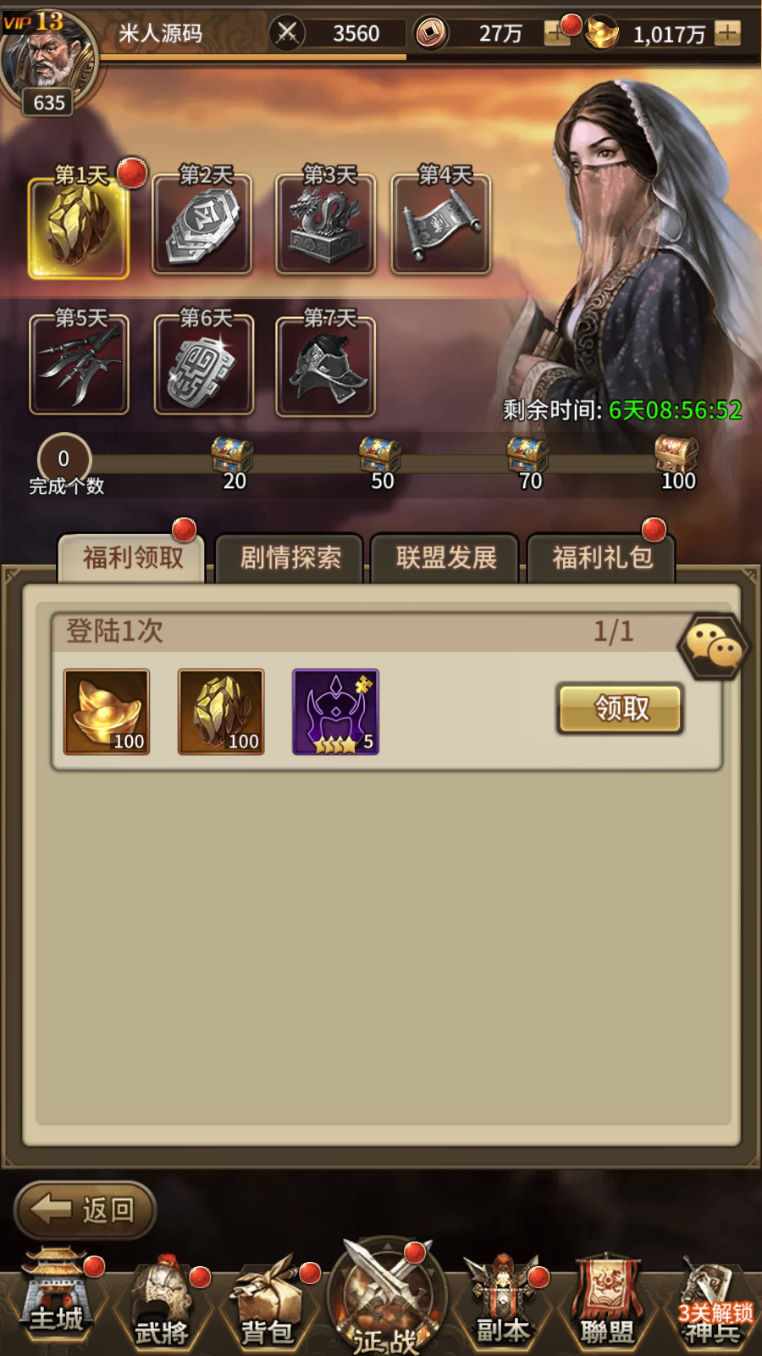
Task: Open the 武將 generals icon
Action: click(163, 1301)
